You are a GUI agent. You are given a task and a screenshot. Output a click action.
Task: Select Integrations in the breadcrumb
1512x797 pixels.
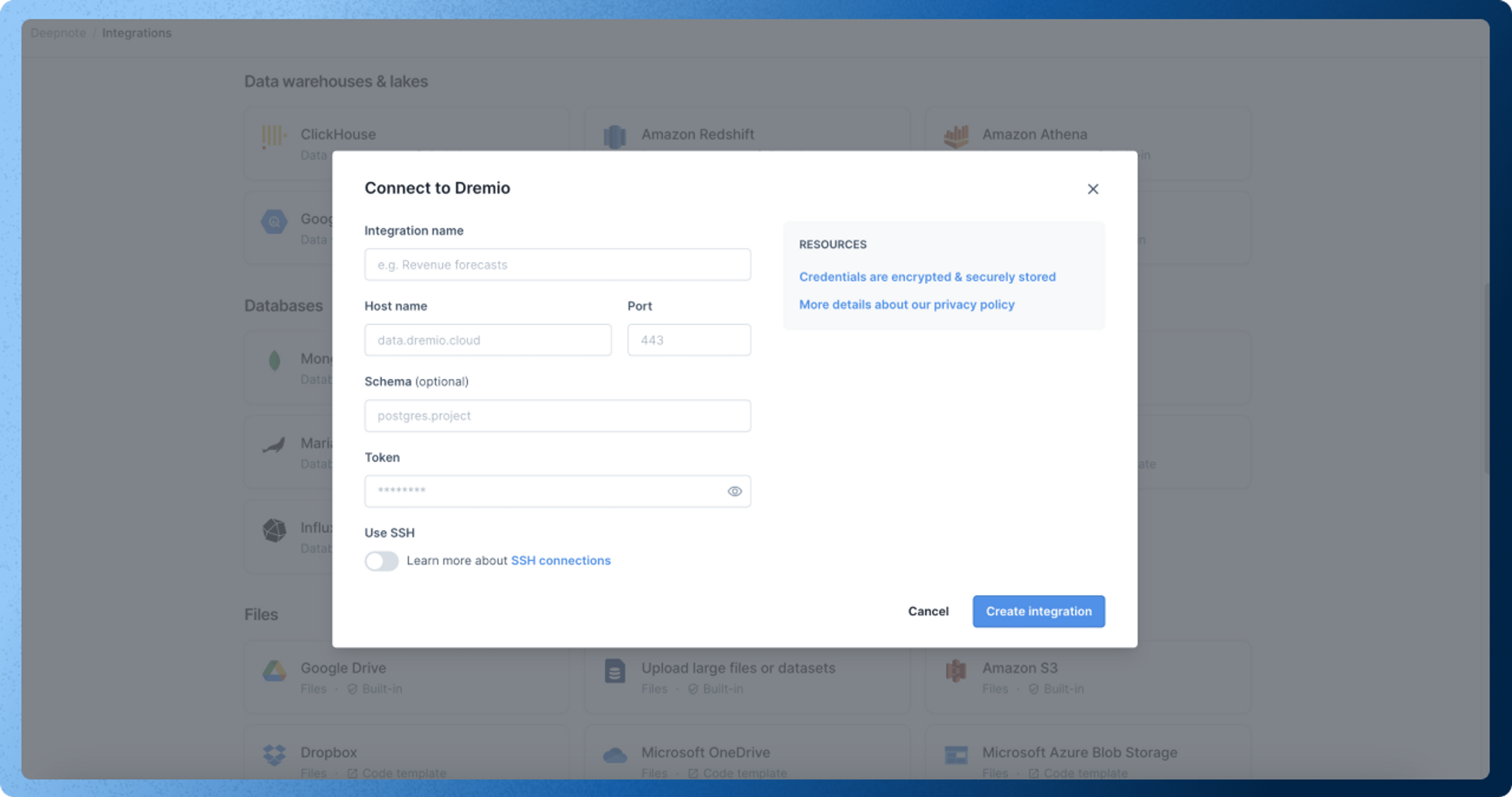(137, 32)
